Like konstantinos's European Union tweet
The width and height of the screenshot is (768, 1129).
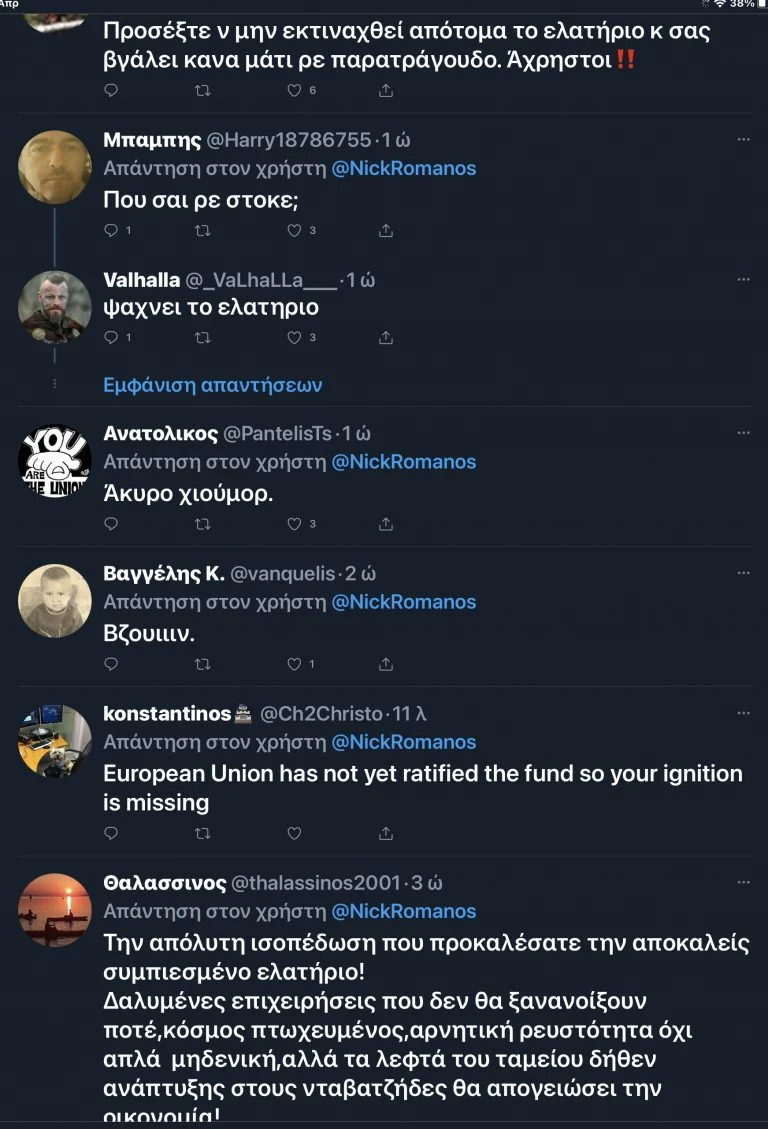pos(294,833)
